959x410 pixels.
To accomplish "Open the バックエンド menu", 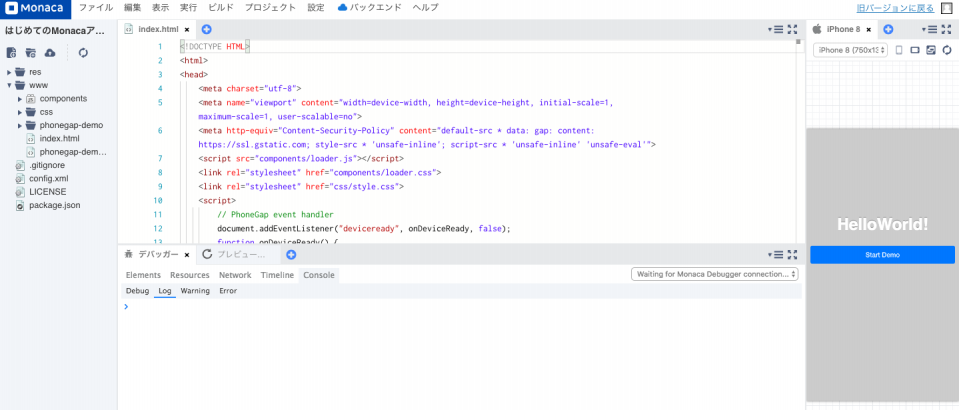I will pyautogui.click(x=369, y=8).
